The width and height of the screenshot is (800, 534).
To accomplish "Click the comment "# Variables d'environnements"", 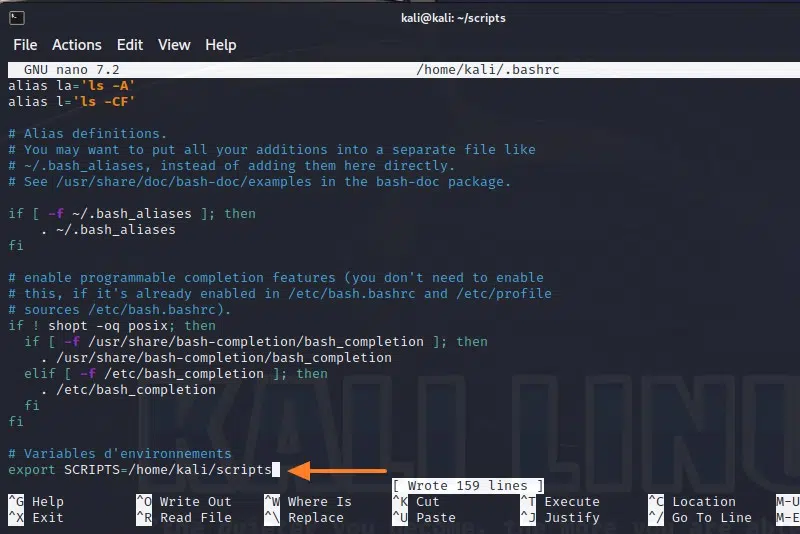I will point(119,453).
